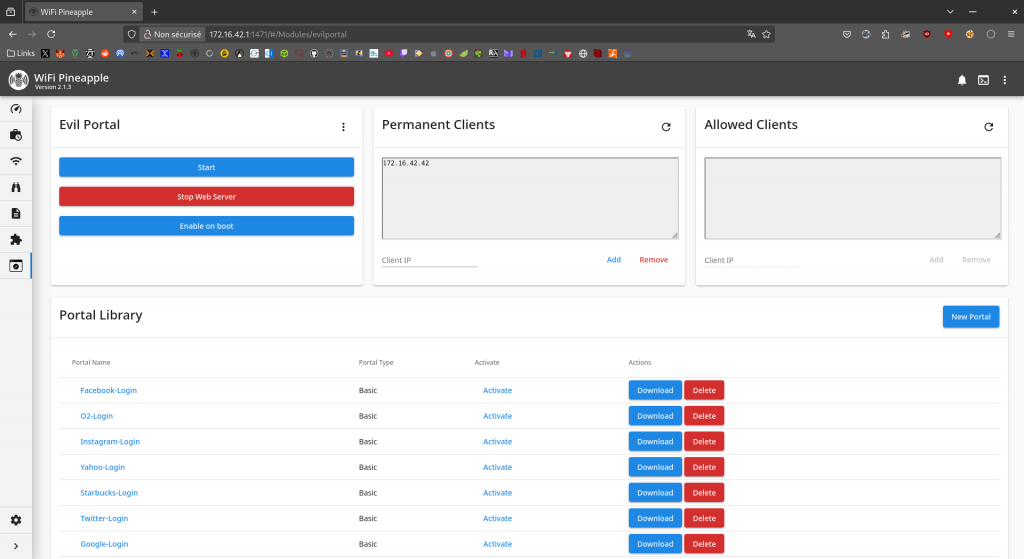Open the Logging document sidebar icon
The width and height of the screenshot is (1024, 559).
point(16,214)
